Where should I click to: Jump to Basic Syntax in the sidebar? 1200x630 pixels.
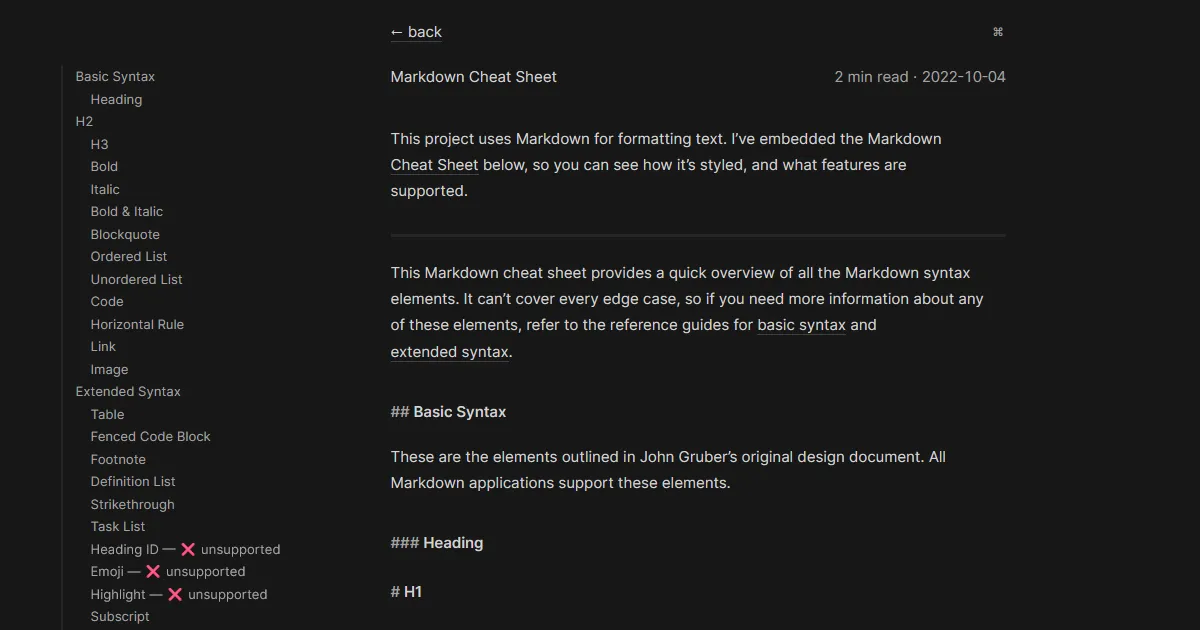click(115, 77)
